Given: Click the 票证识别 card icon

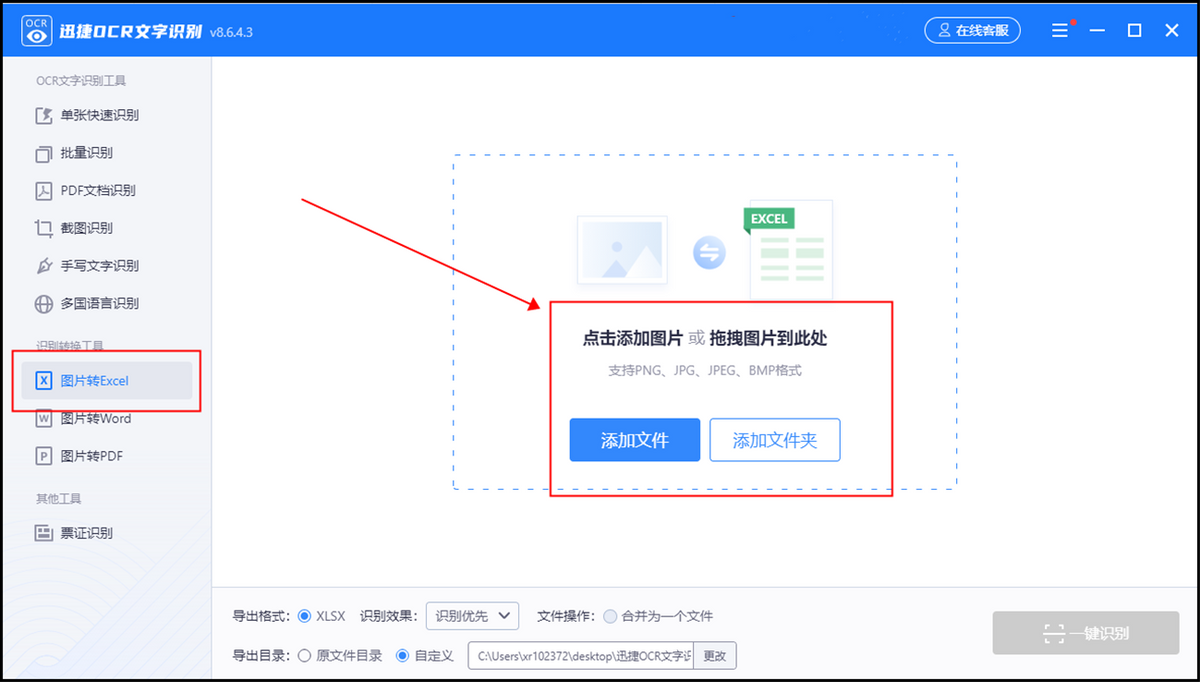Looking at the screenshot, I should click(44, 533).
